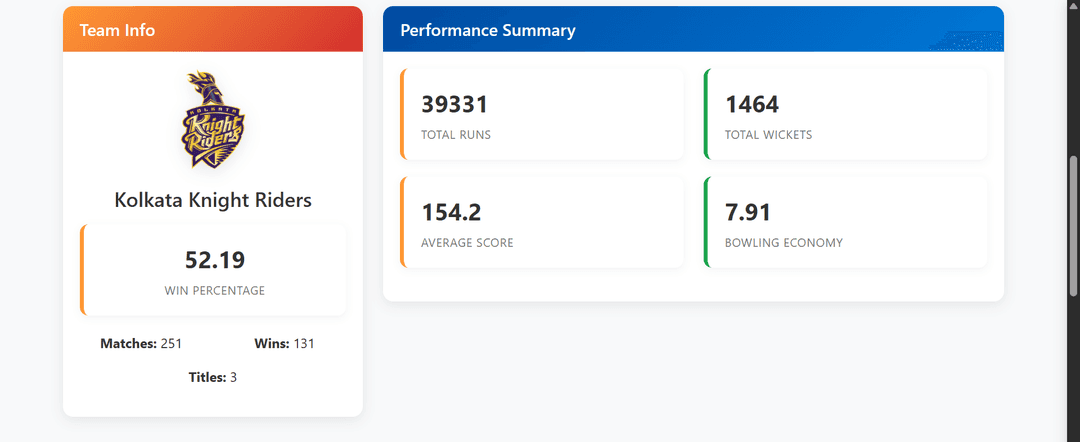Open the Bowling Economy card
Image resolution: width=1080 pixels, height=442 pixels.
(846, 222)
